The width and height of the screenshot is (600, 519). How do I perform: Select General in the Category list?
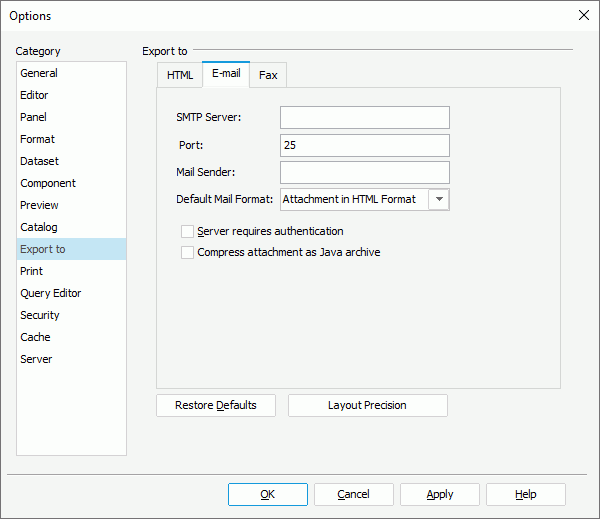pyautogui.click(x=71, y=73)
